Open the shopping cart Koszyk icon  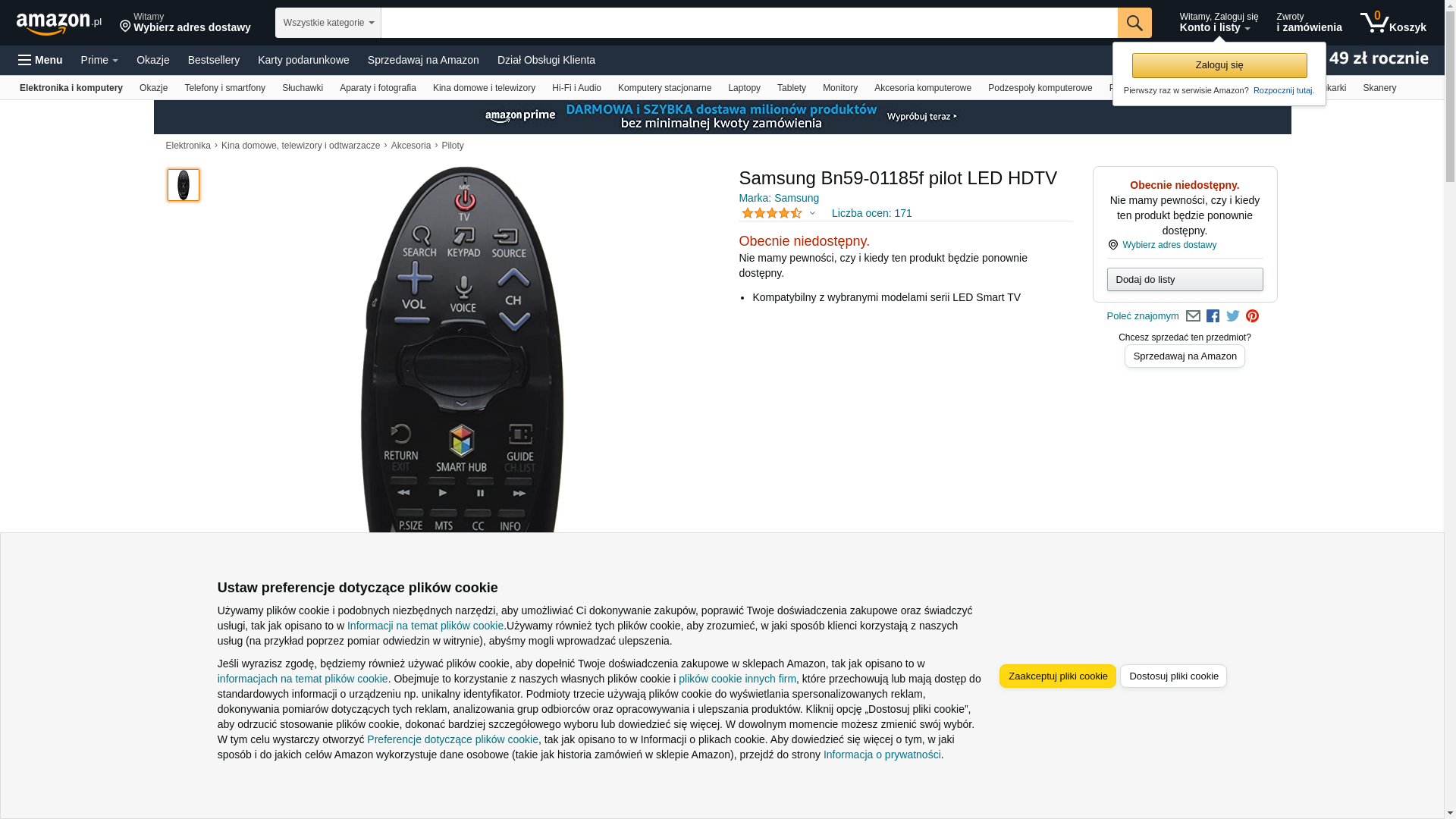coord(1393,23)
